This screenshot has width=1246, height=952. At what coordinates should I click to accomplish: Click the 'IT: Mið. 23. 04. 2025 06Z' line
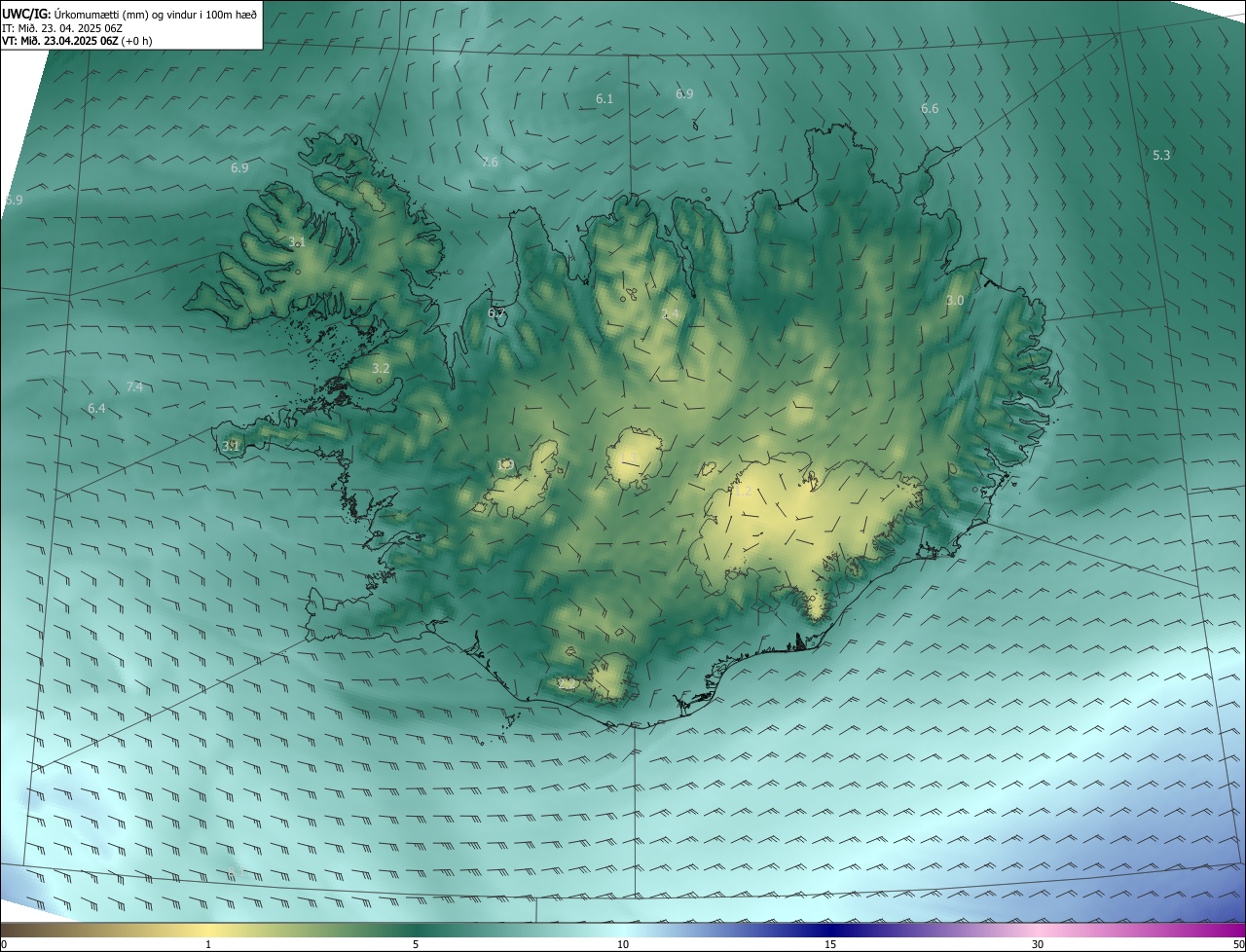pos(61,28)
